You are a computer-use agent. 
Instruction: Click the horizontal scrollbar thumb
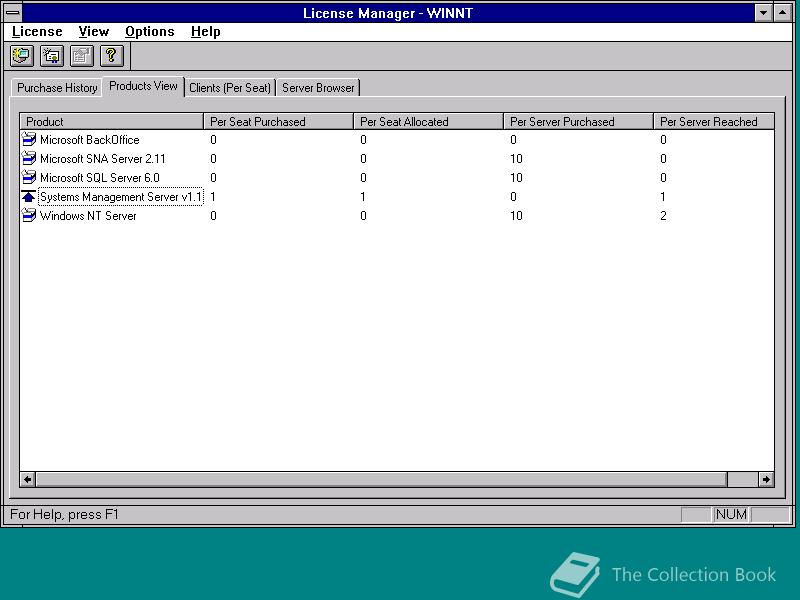pyautogui.click(x=381, y=479)
